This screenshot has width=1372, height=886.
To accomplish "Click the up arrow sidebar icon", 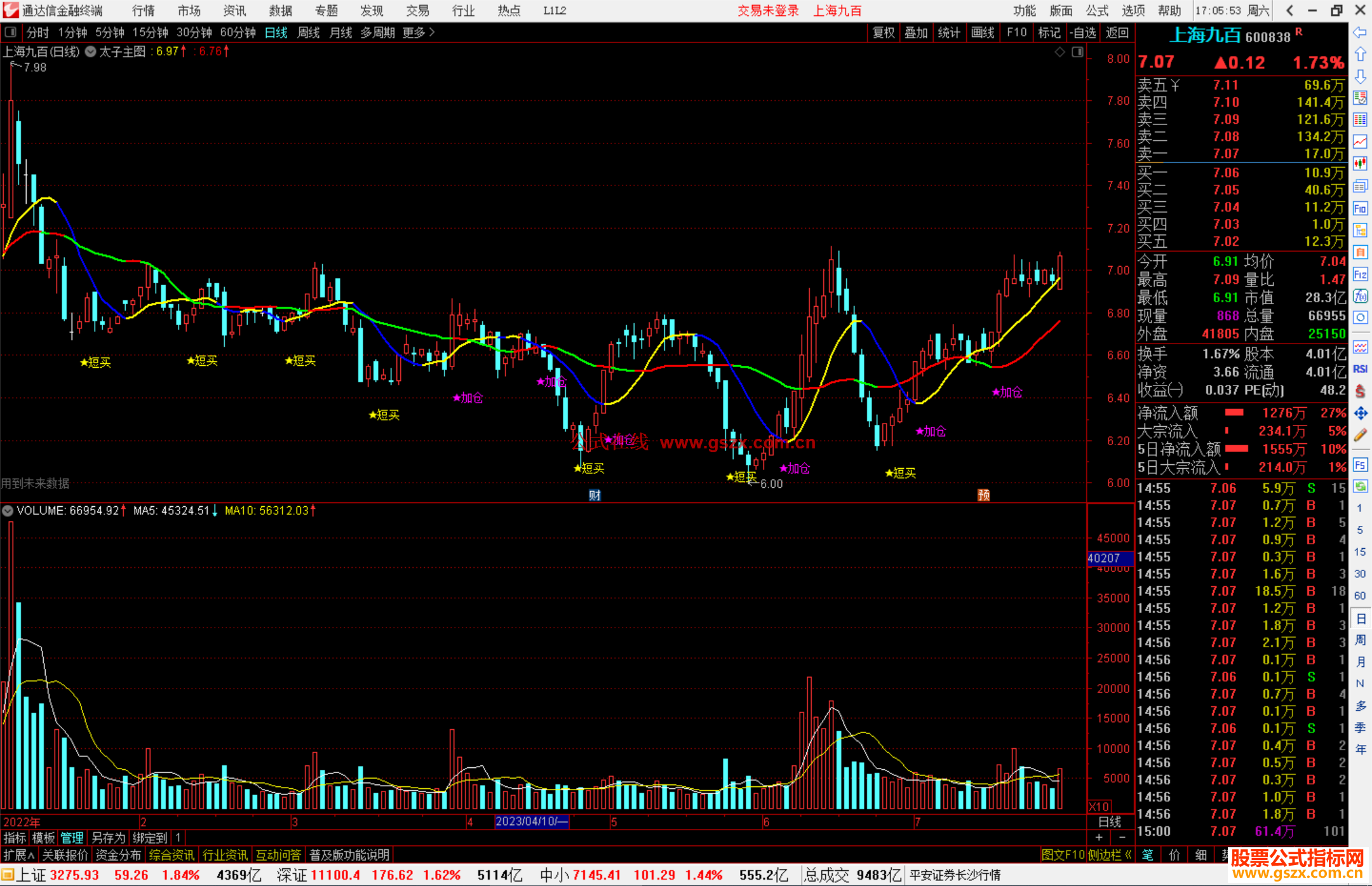I will click(1360, 55).
